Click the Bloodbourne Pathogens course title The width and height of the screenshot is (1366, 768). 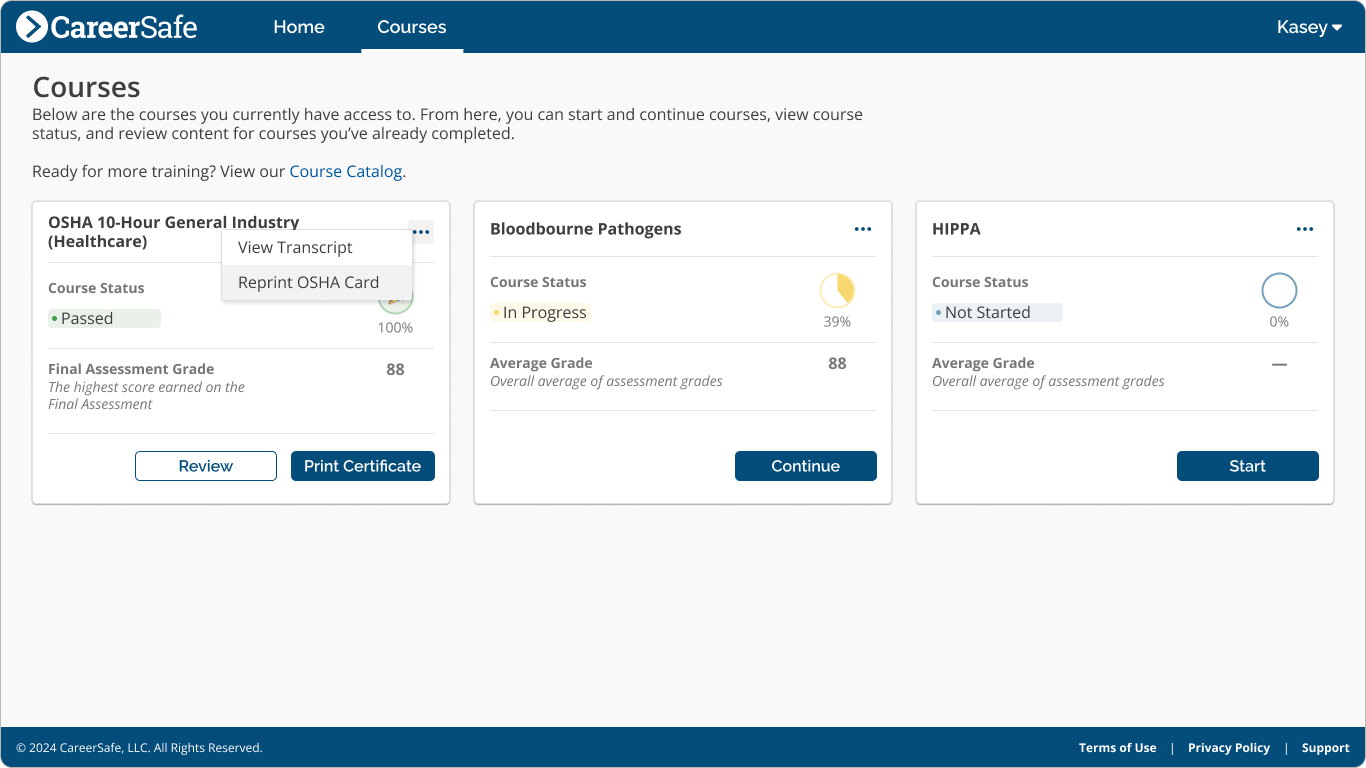click(x=585, y=229)
